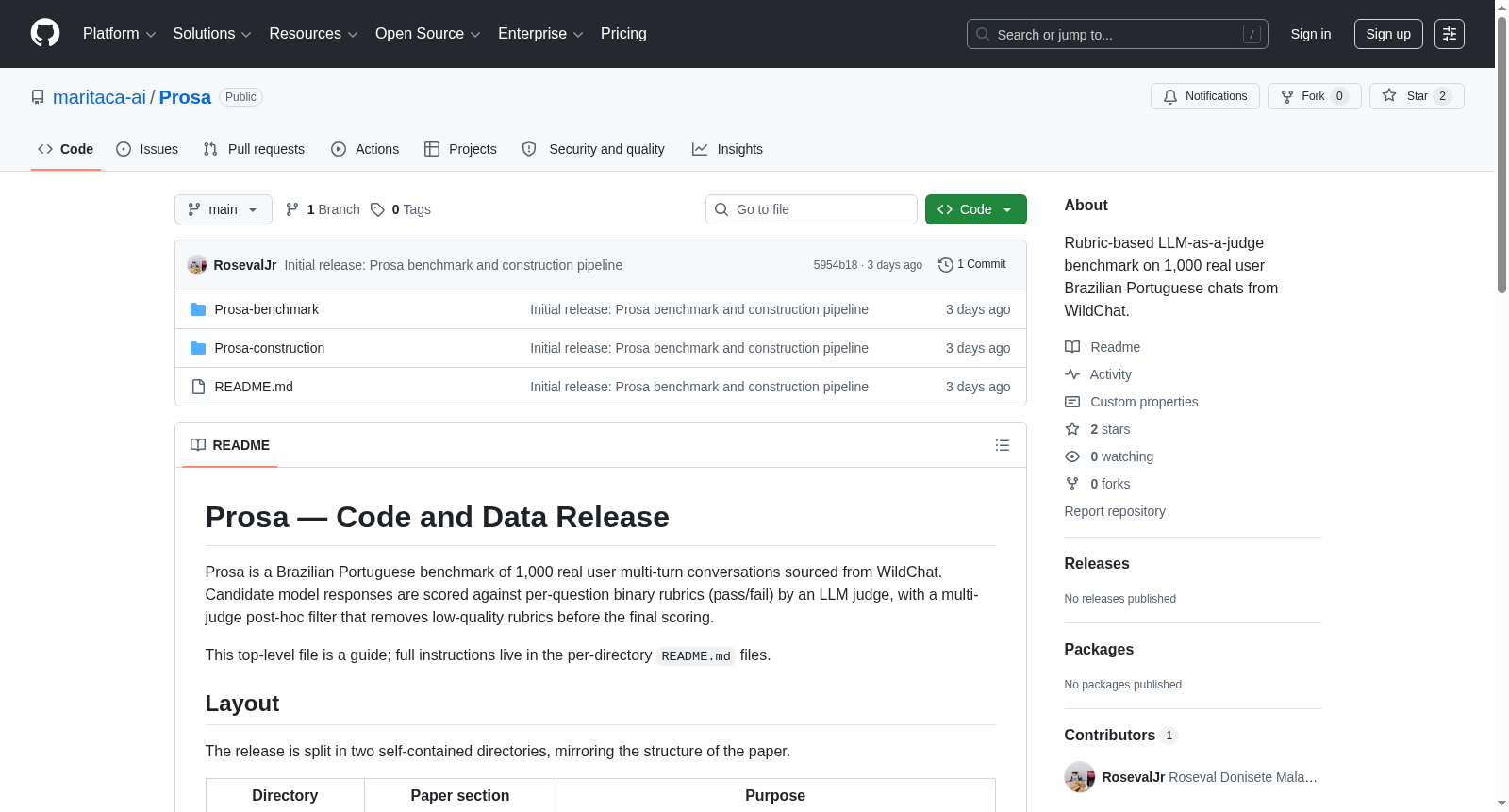Open the 0 Tags link
Image resolution: width=1509 pixels, height=812 pixels.
point(401,209)
